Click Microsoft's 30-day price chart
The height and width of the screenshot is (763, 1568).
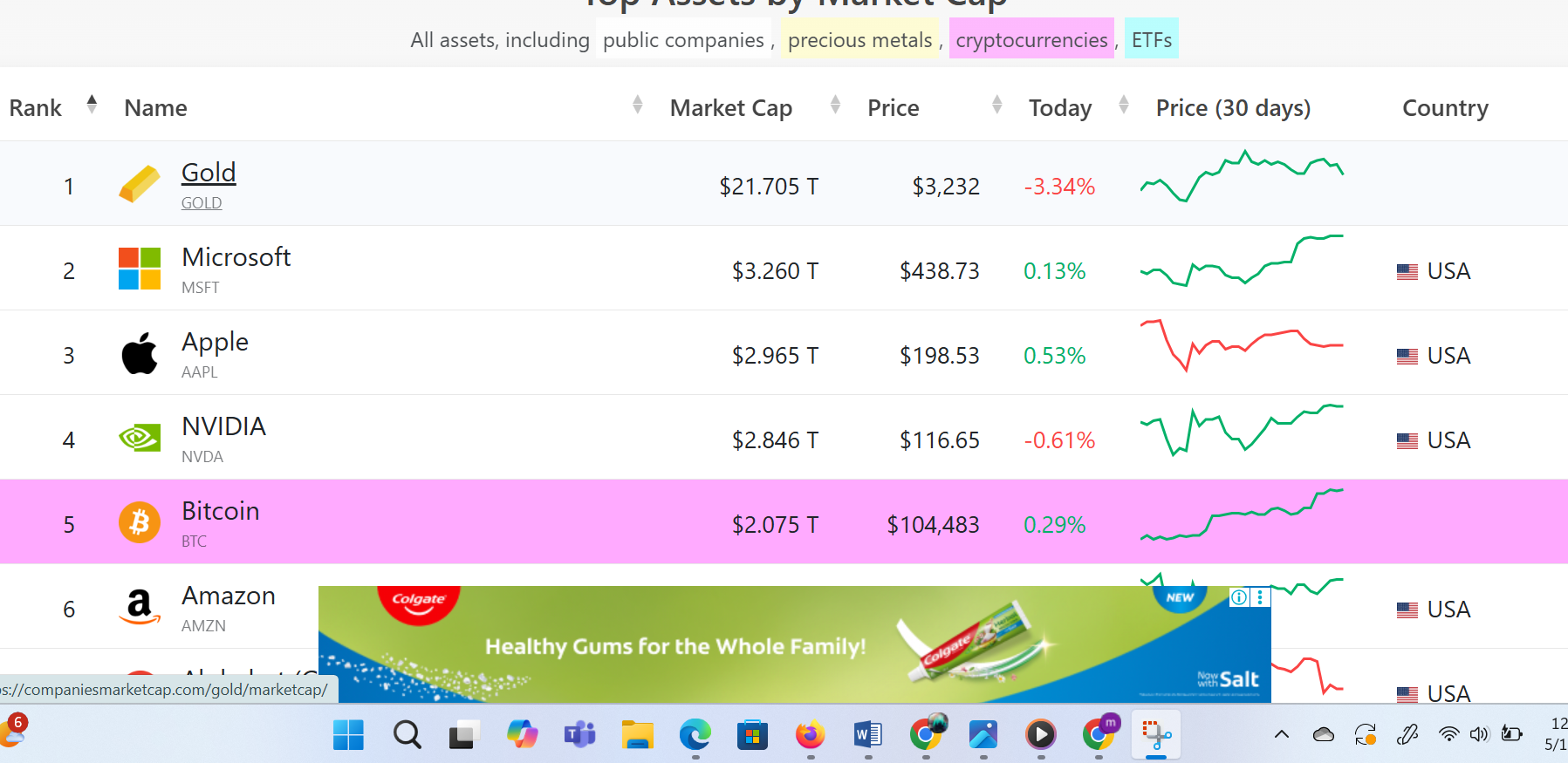click(x=1242, y=261)
